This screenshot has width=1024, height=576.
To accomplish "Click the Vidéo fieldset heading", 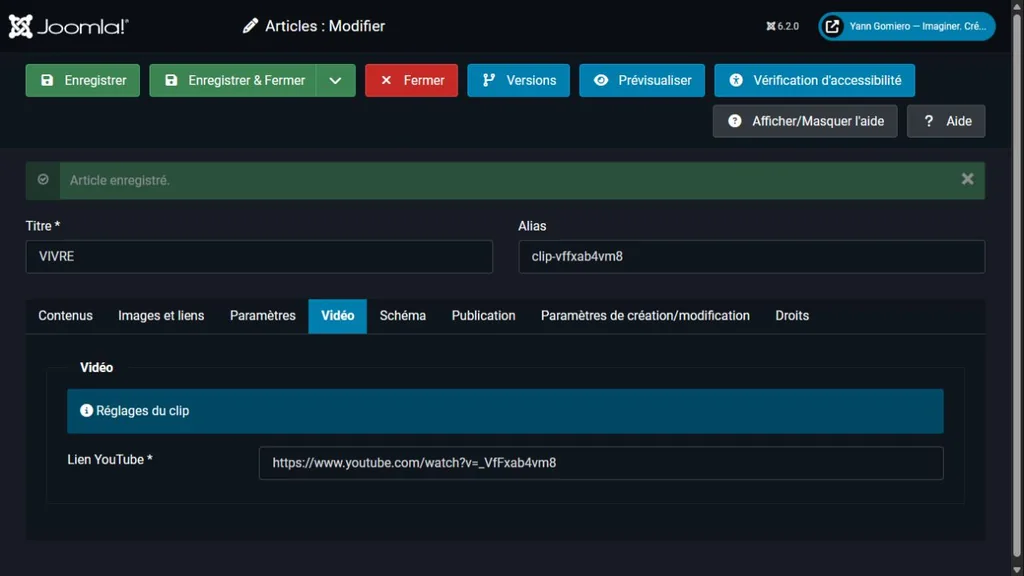I will click(97, 368).
